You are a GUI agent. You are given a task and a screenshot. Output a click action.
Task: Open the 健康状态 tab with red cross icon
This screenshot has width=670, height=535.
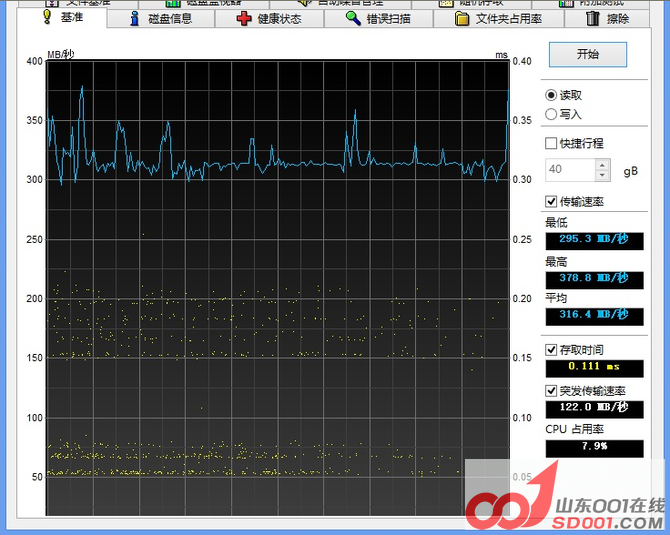tap(269, 19)
